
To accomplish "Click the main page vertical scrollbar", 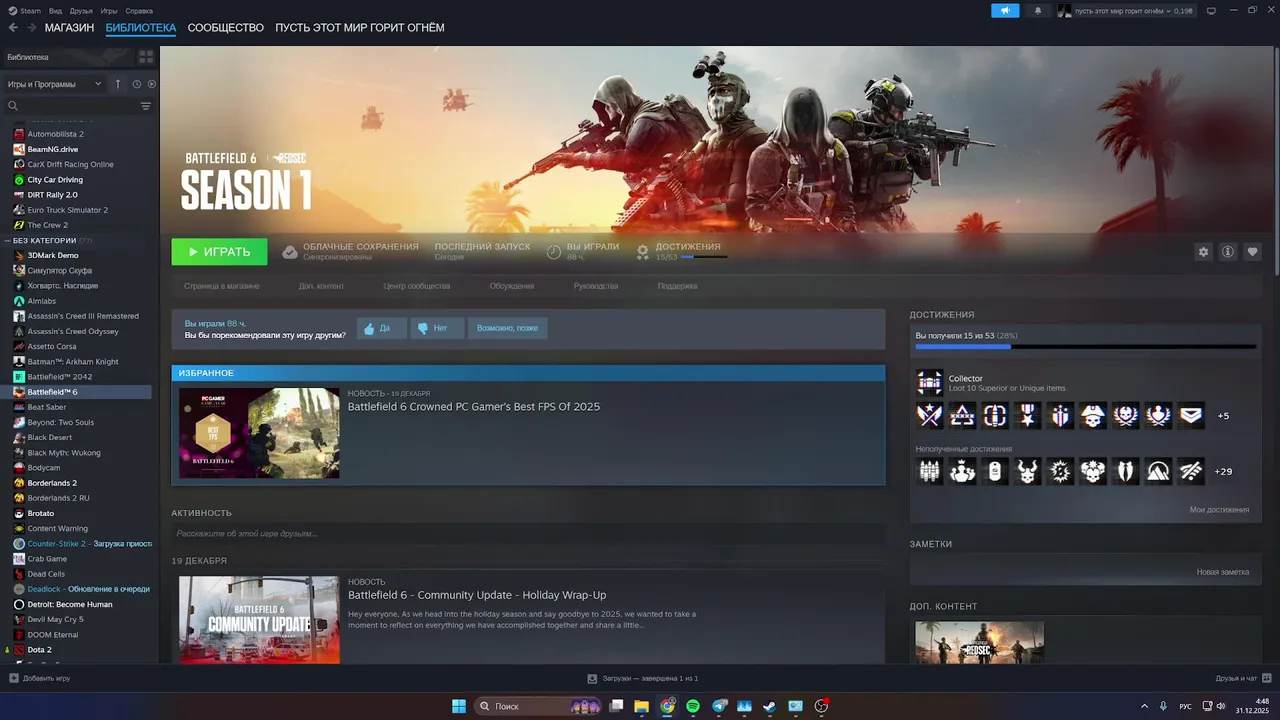I will 1276,160.
